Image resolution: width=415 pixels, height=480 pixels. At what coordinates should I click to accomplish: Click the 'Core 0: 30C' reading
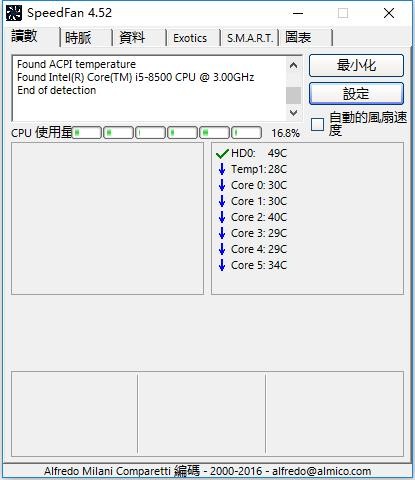tap(259, 185)
